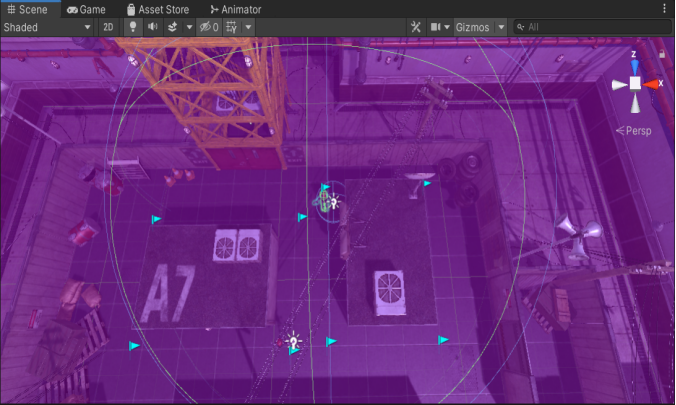Select the orange traffic cones
Screen dimensions: 676x405
coord(179,177)
